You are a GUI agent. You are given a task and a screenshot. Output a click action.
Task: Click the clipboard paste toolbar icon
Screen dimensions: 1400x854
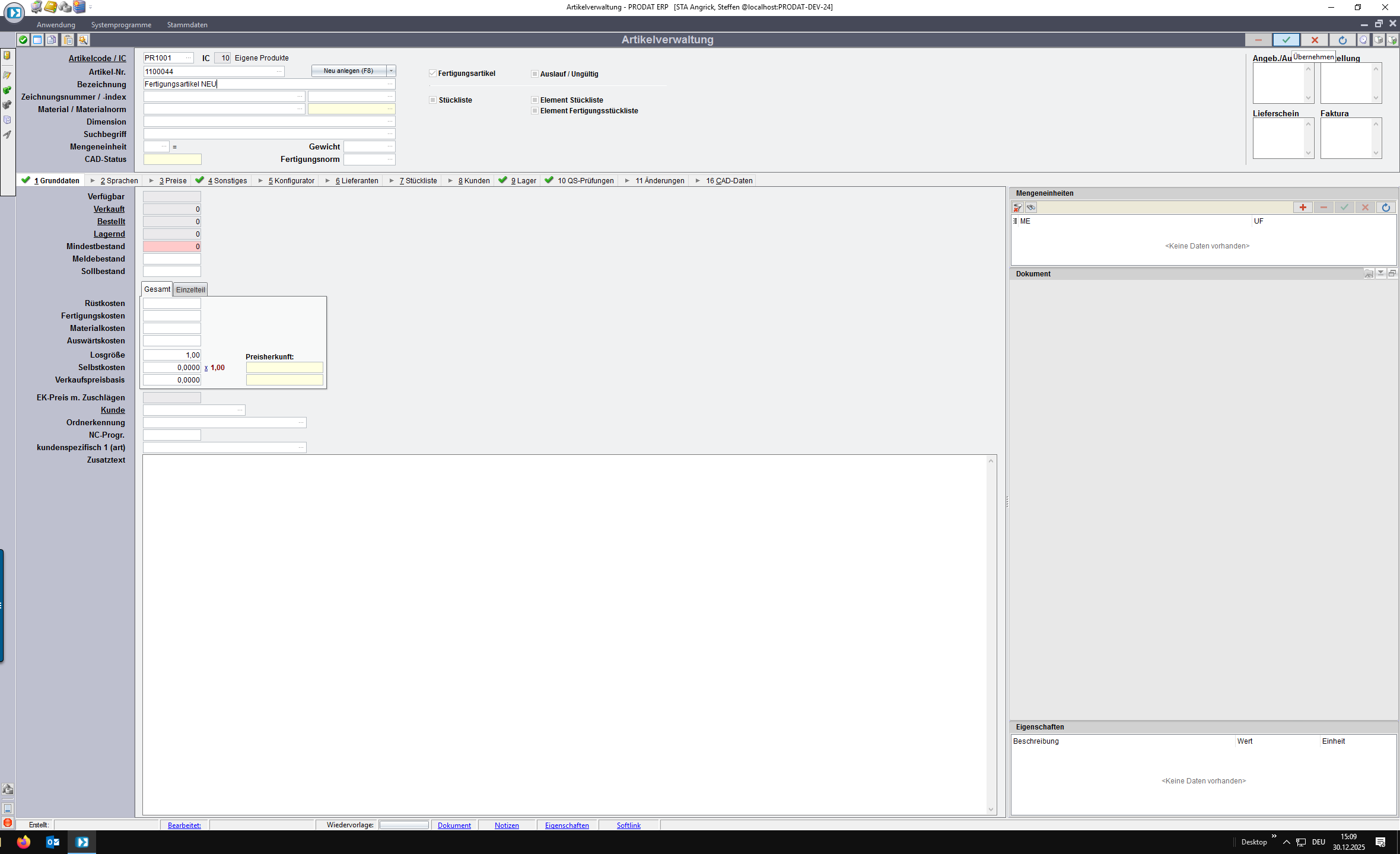pyautogui.click(x=68, y=40)
